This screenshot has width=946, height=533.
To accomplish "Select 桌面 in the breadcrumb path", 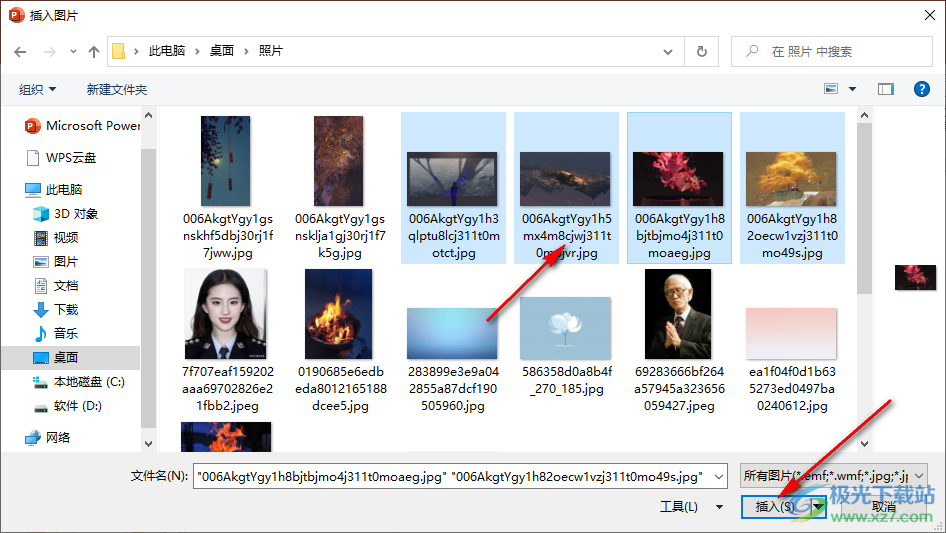I will click(221, 51).
